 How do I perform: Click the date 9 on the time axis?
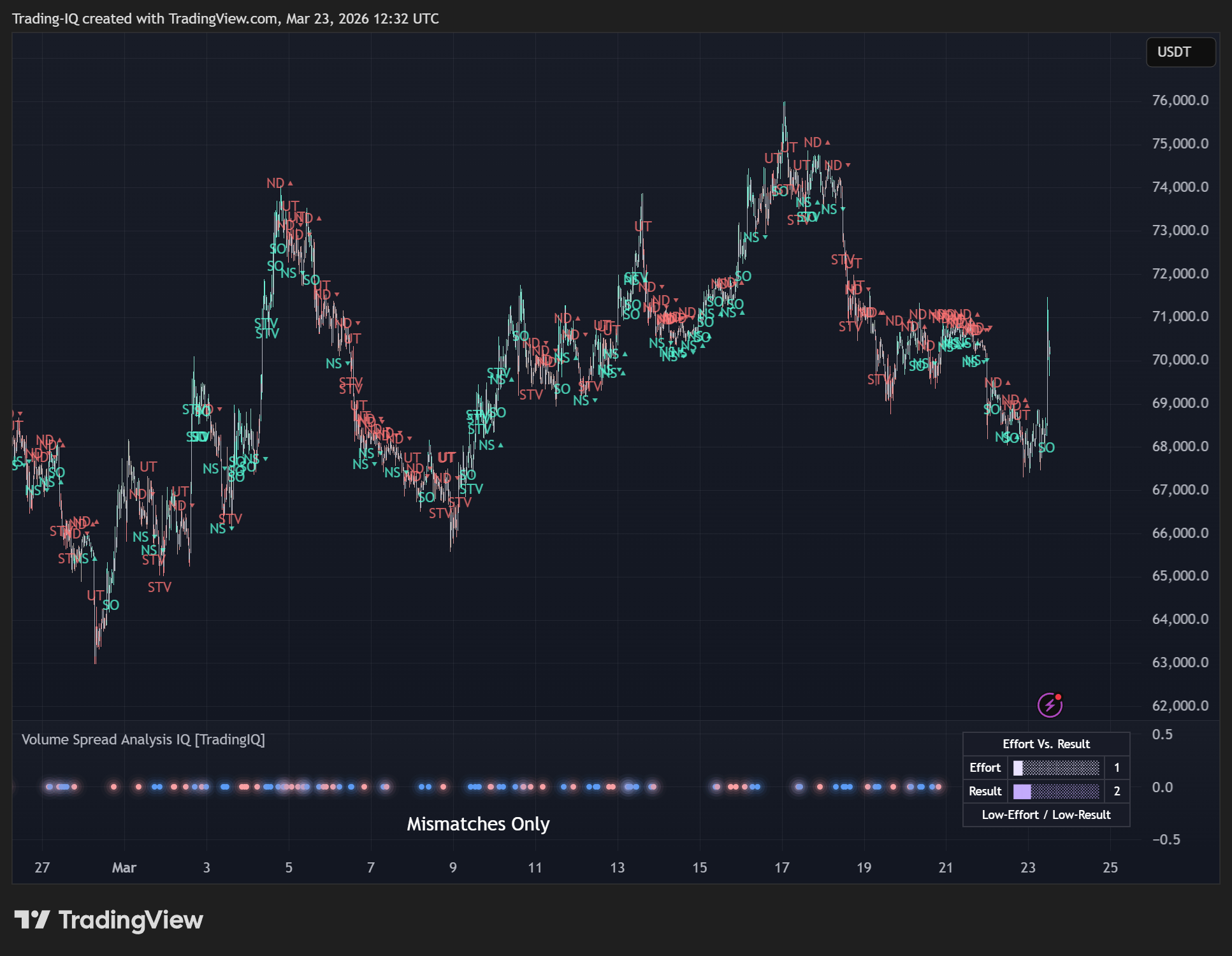(x=453, y=867)
